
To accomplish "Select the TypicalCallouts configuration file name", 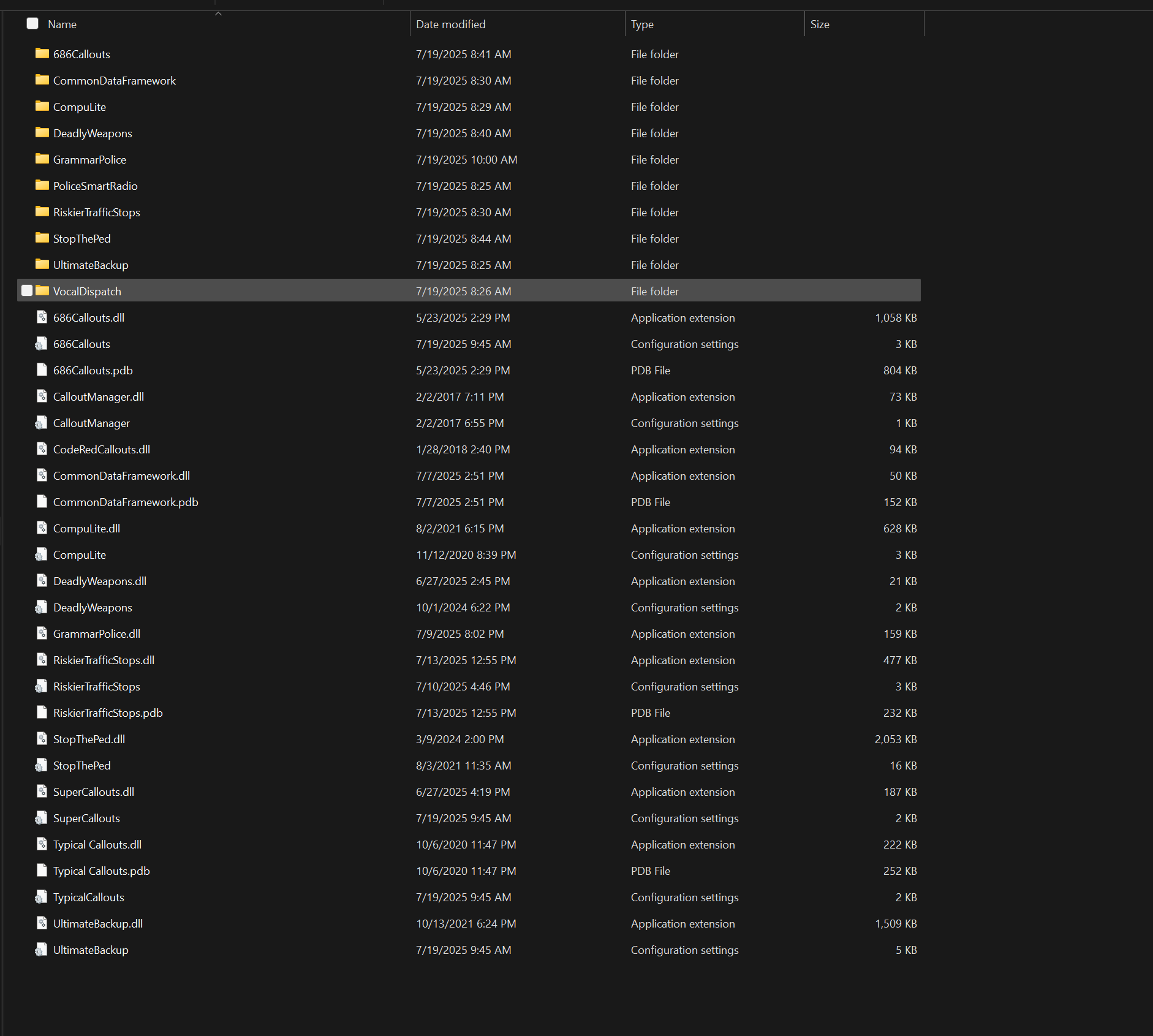I will (x=89, y=898).
